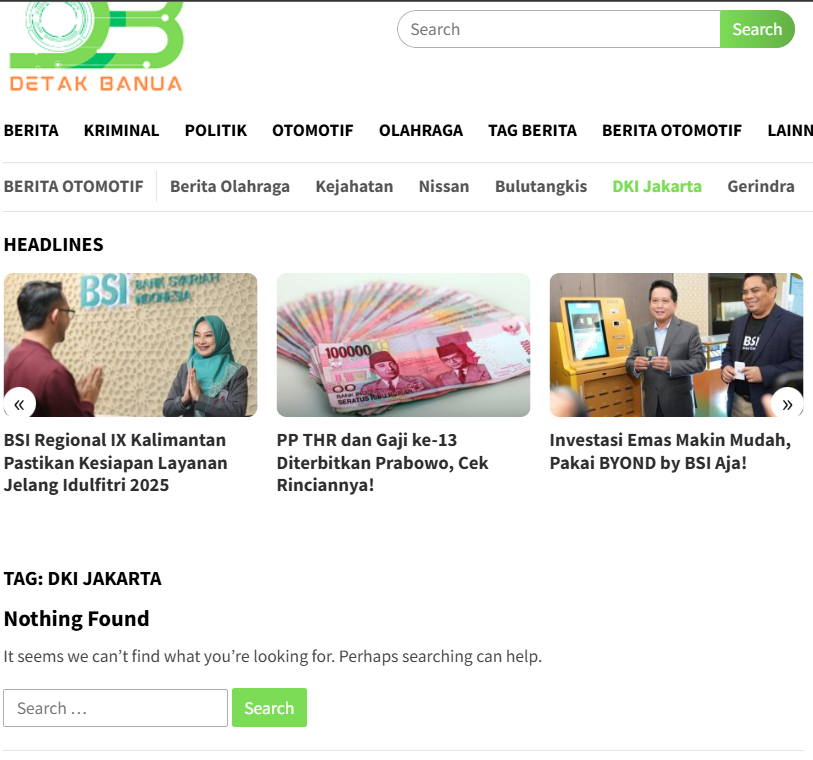Select the Kejahatan tag link
813x760 pixels.
[x=354, y=186]
